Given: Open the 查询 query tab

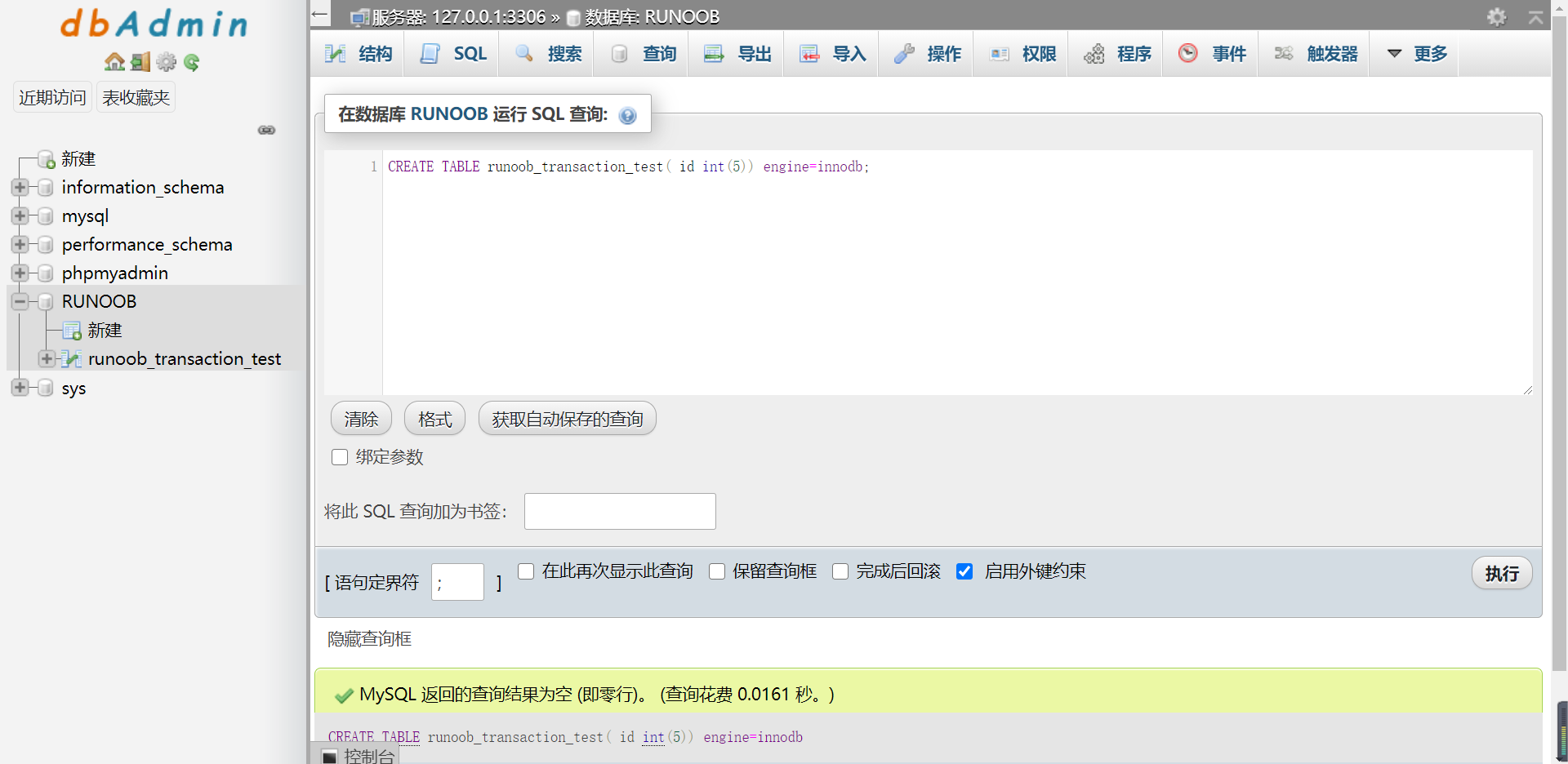Looking at the screenshot, I should [643, 54].
